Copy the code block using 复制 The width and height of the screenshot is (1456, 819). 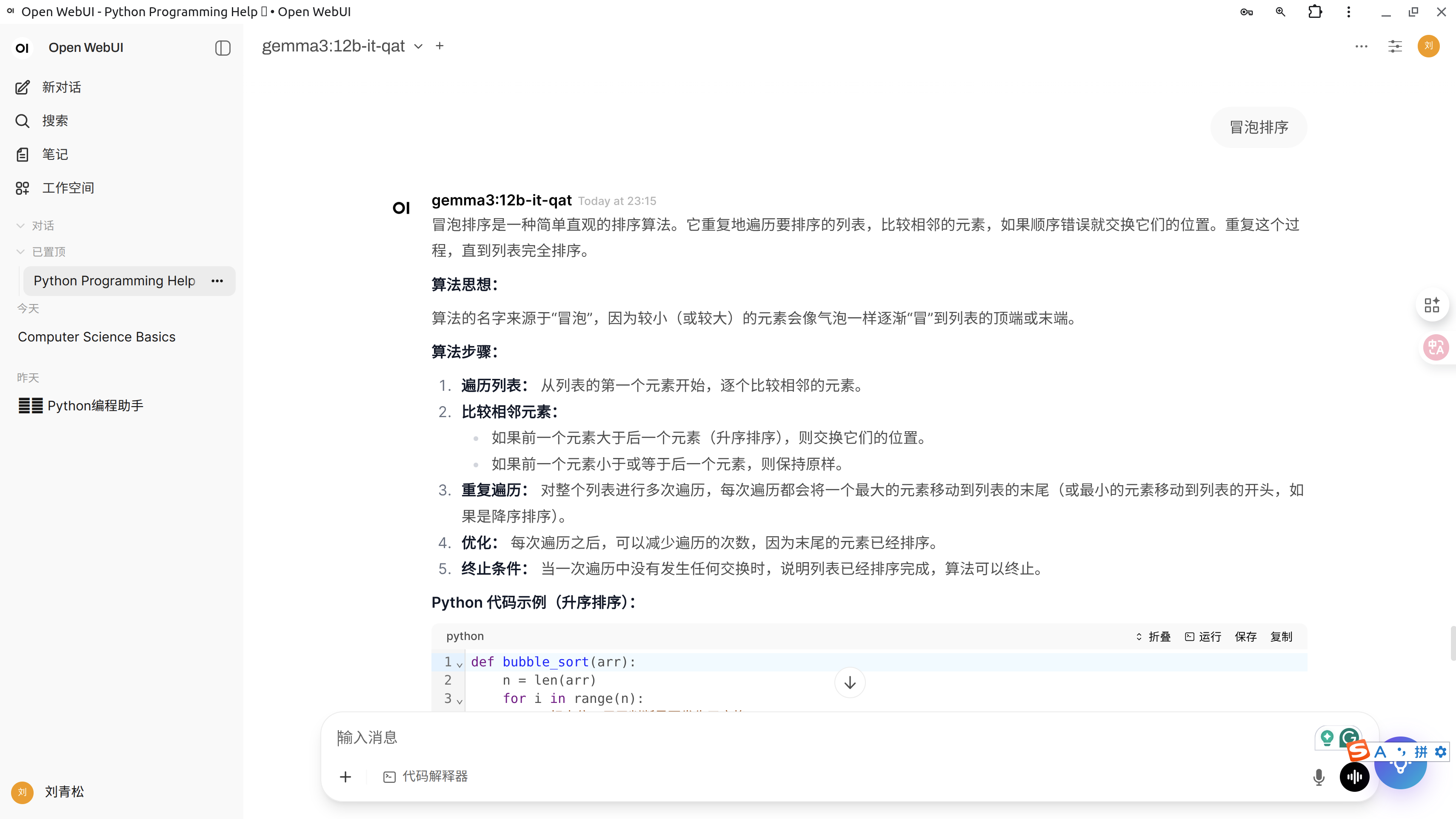[x=1282, y=637]
